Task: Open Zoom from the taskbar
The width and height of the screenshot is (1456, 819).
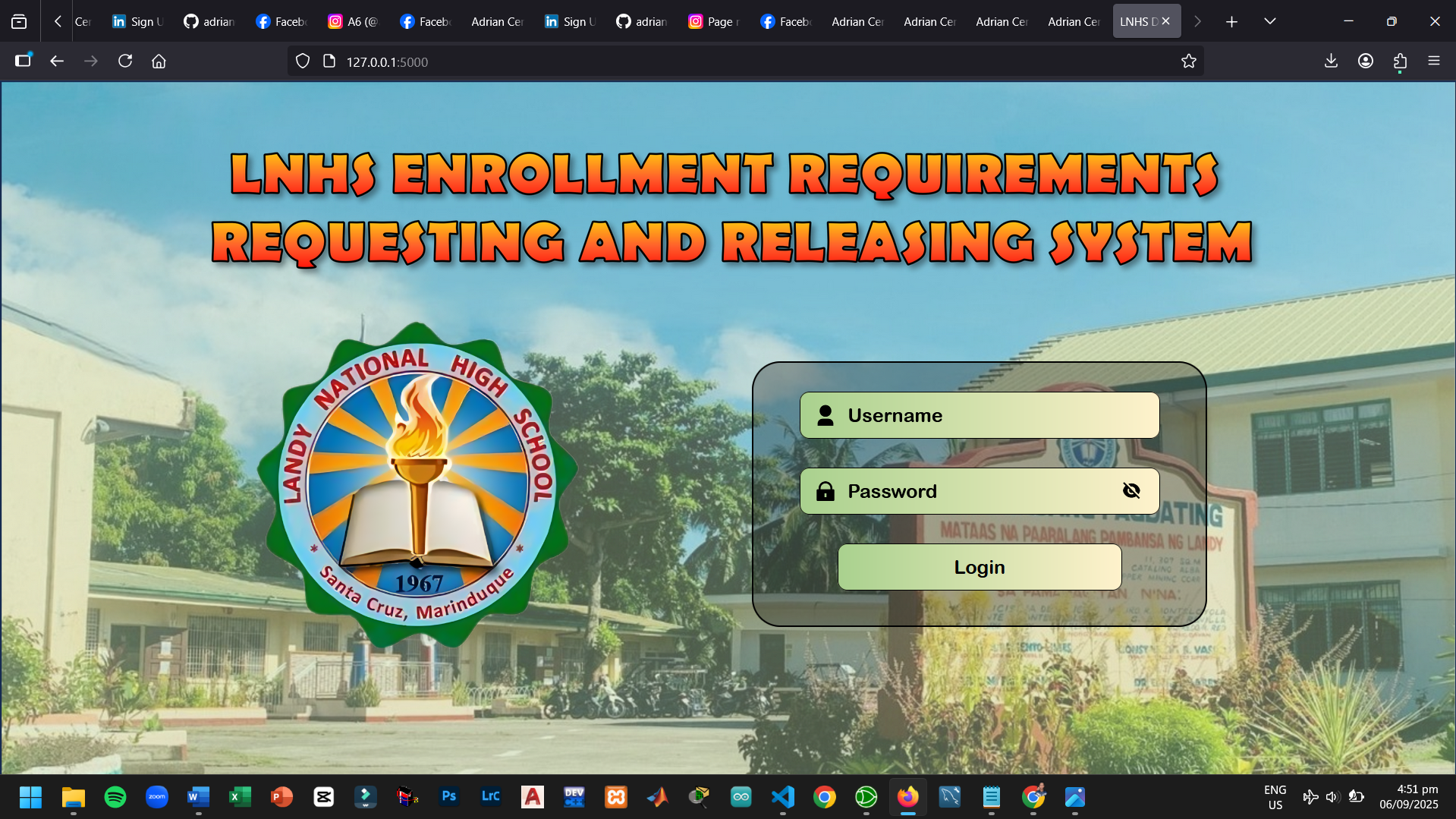Action: (x=157, y=797)
